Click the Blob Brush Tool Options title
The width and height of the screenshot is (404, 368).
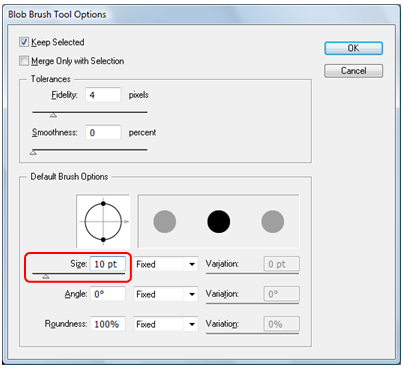click(x=57, y=15)
